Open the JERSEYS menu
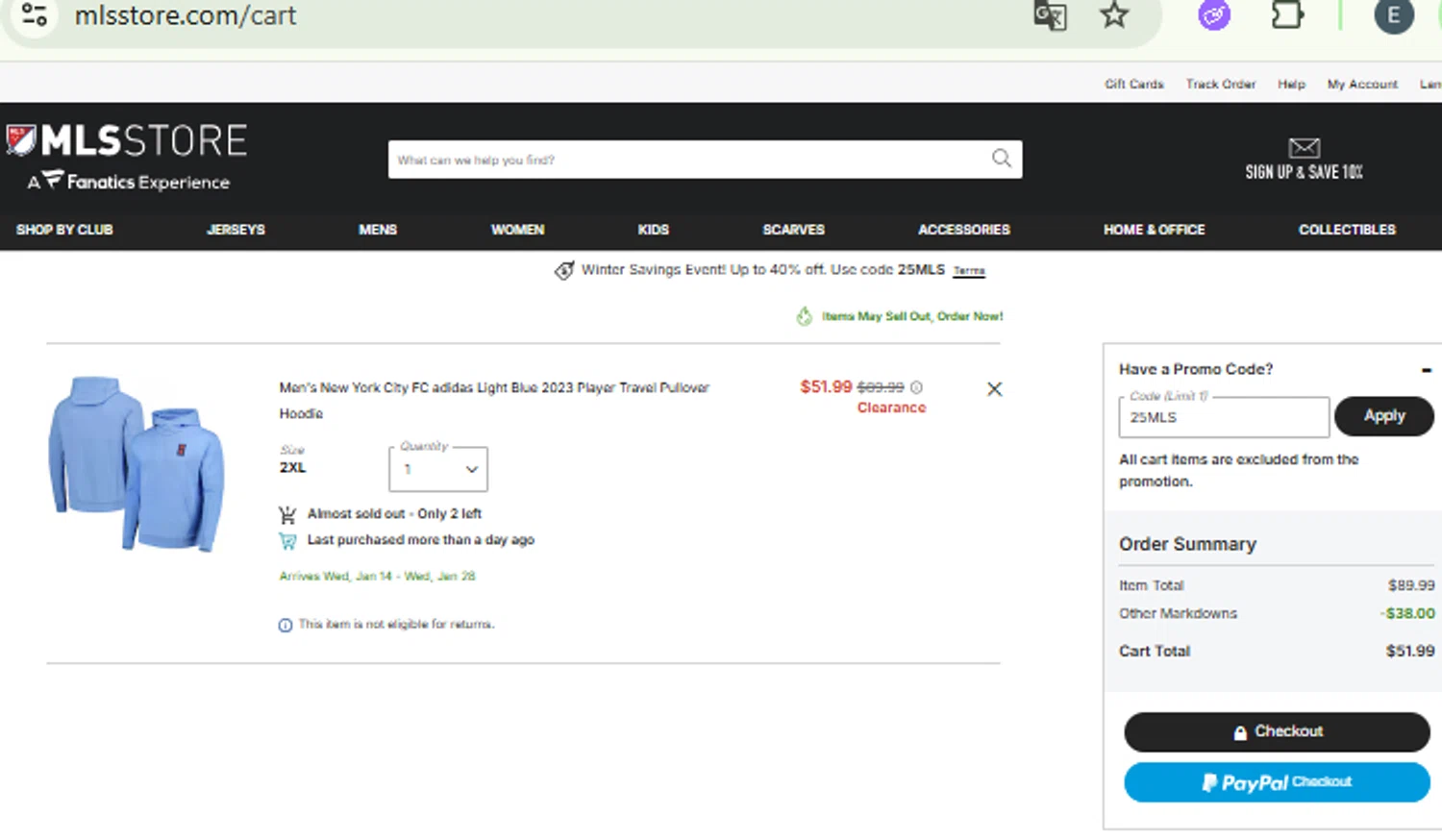 (x=236, y=230)
